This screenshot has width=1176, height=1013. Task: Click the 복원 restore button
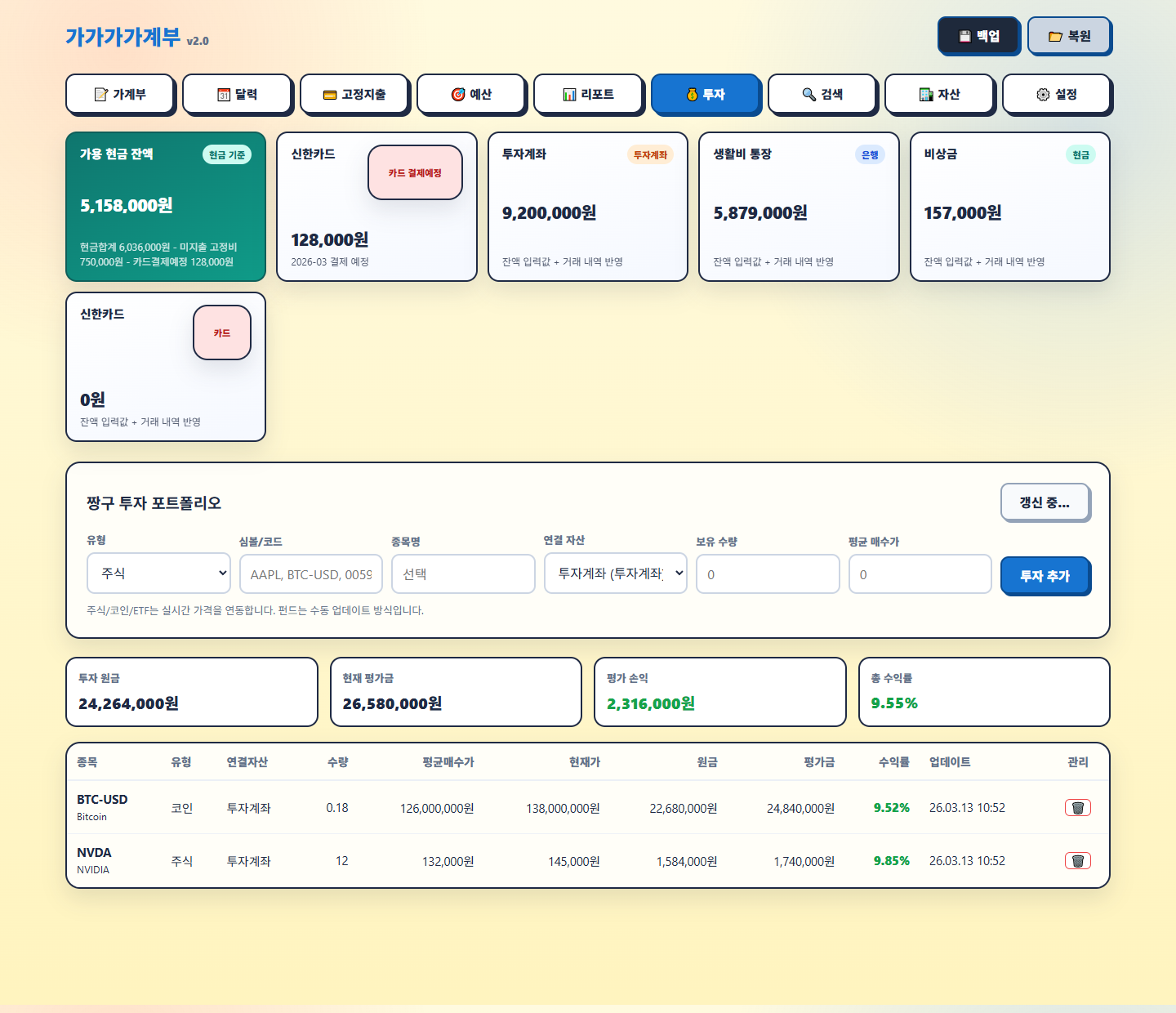click(1069, 36)
